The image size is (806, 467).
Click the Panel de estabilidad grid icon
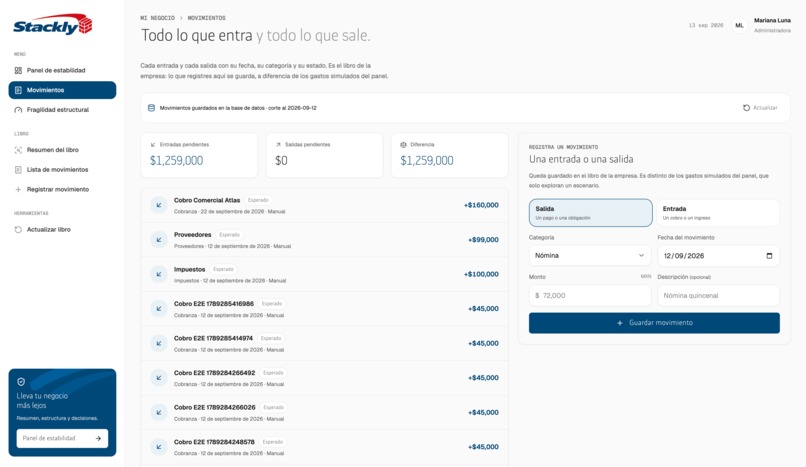18,70
